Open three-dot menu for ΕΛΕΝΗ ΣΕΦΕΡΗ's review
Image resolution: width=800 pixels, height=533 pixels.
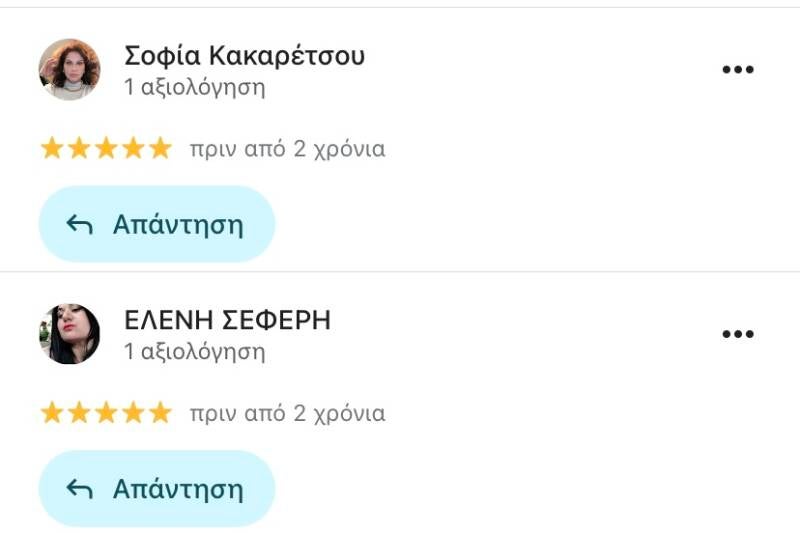click(x=738, y=334)
